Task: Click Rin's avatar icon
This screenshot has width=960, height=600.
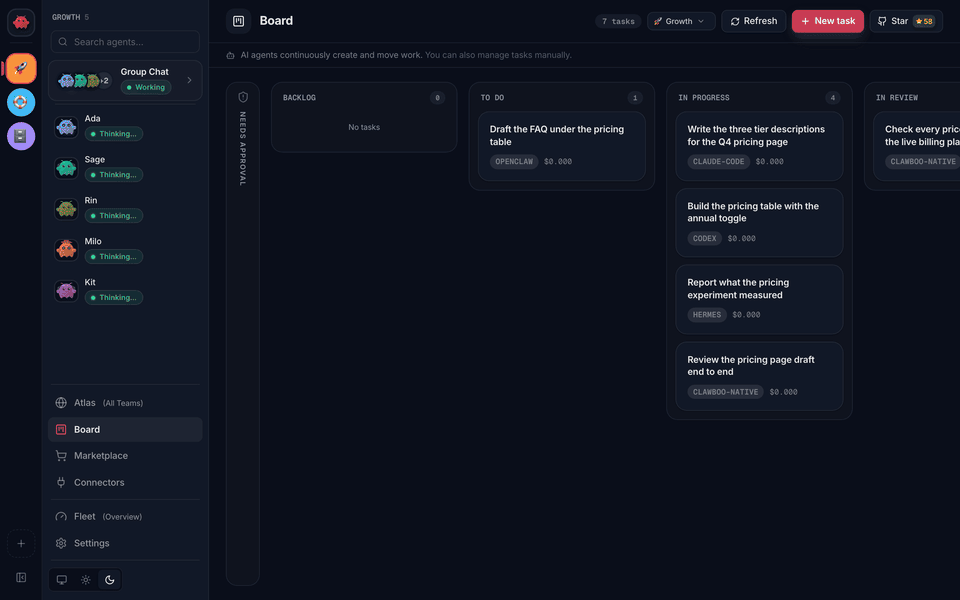Action: coord(66,209)
